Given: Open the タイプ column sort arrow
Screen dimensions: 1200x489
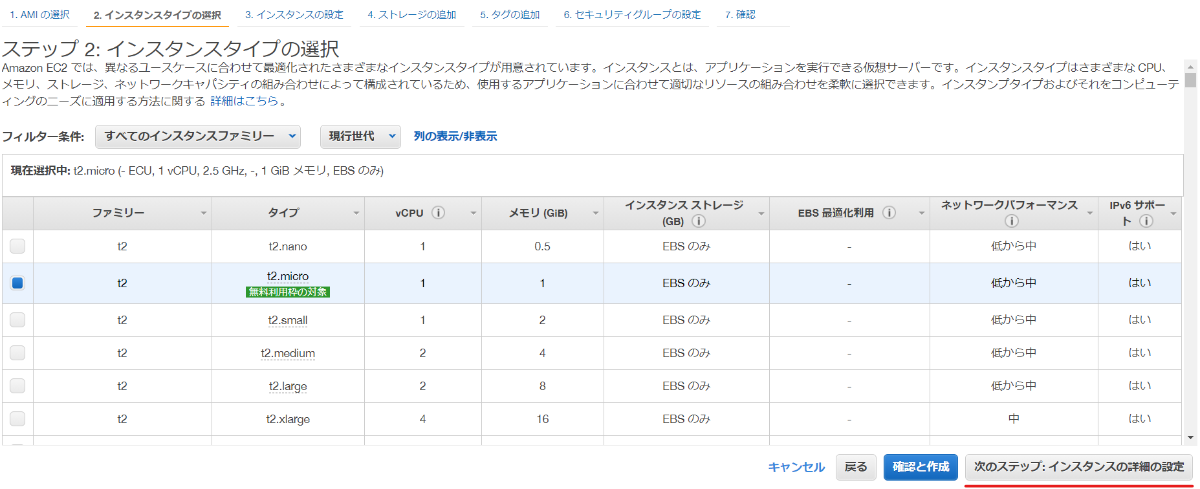Looking at the screenshot, I should pos(357,214).
